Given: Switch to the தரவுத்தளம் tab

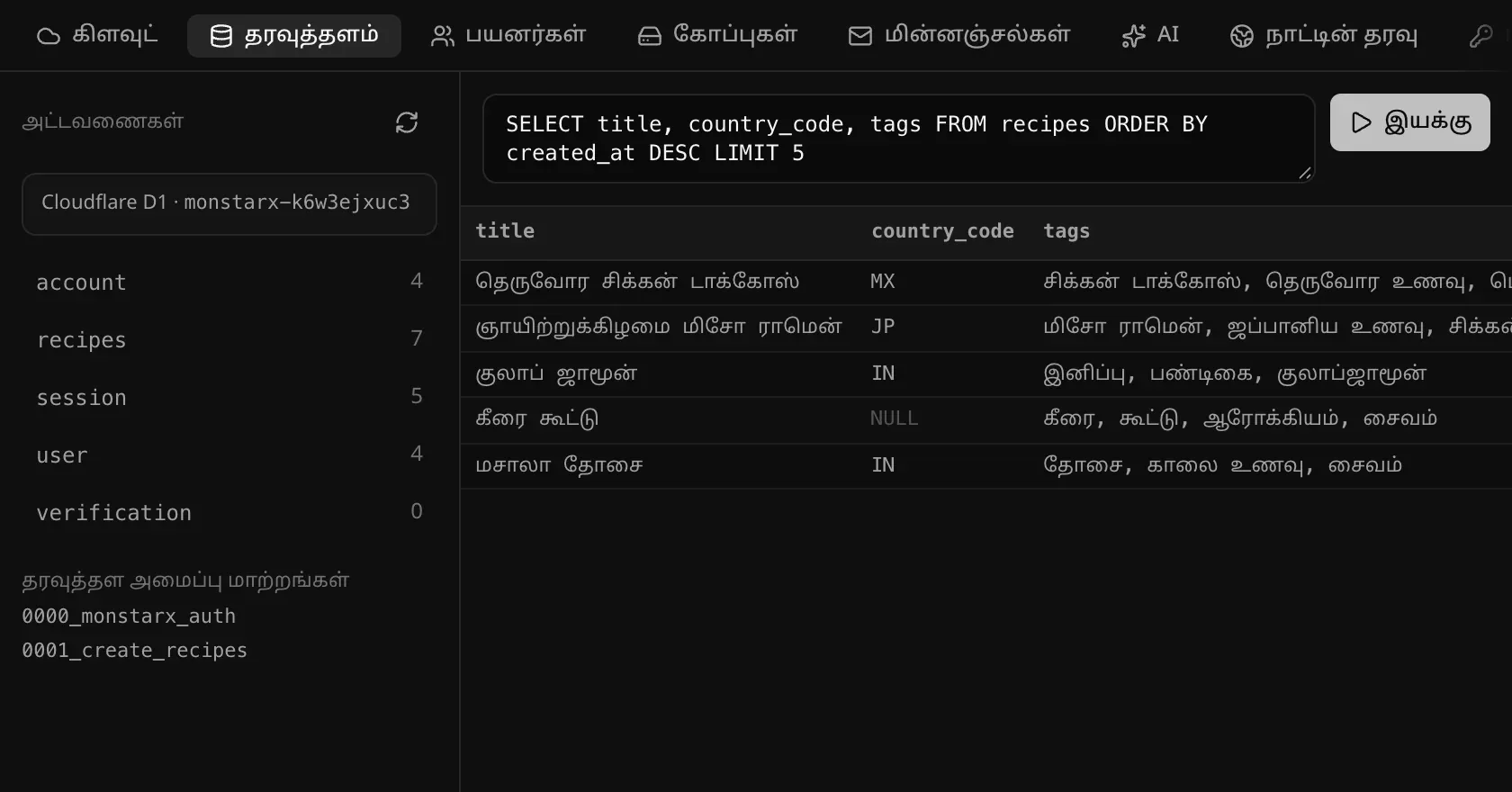Looking at the screenshot, I should (x=294, y=36).
